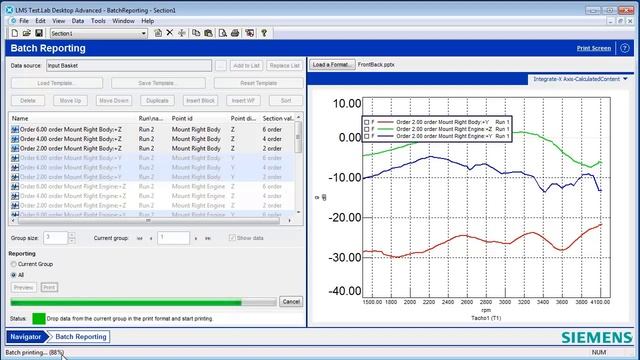The image size is (640, 360).
Task: Decrease Group size with the down stepper
Action: (72, 241)
